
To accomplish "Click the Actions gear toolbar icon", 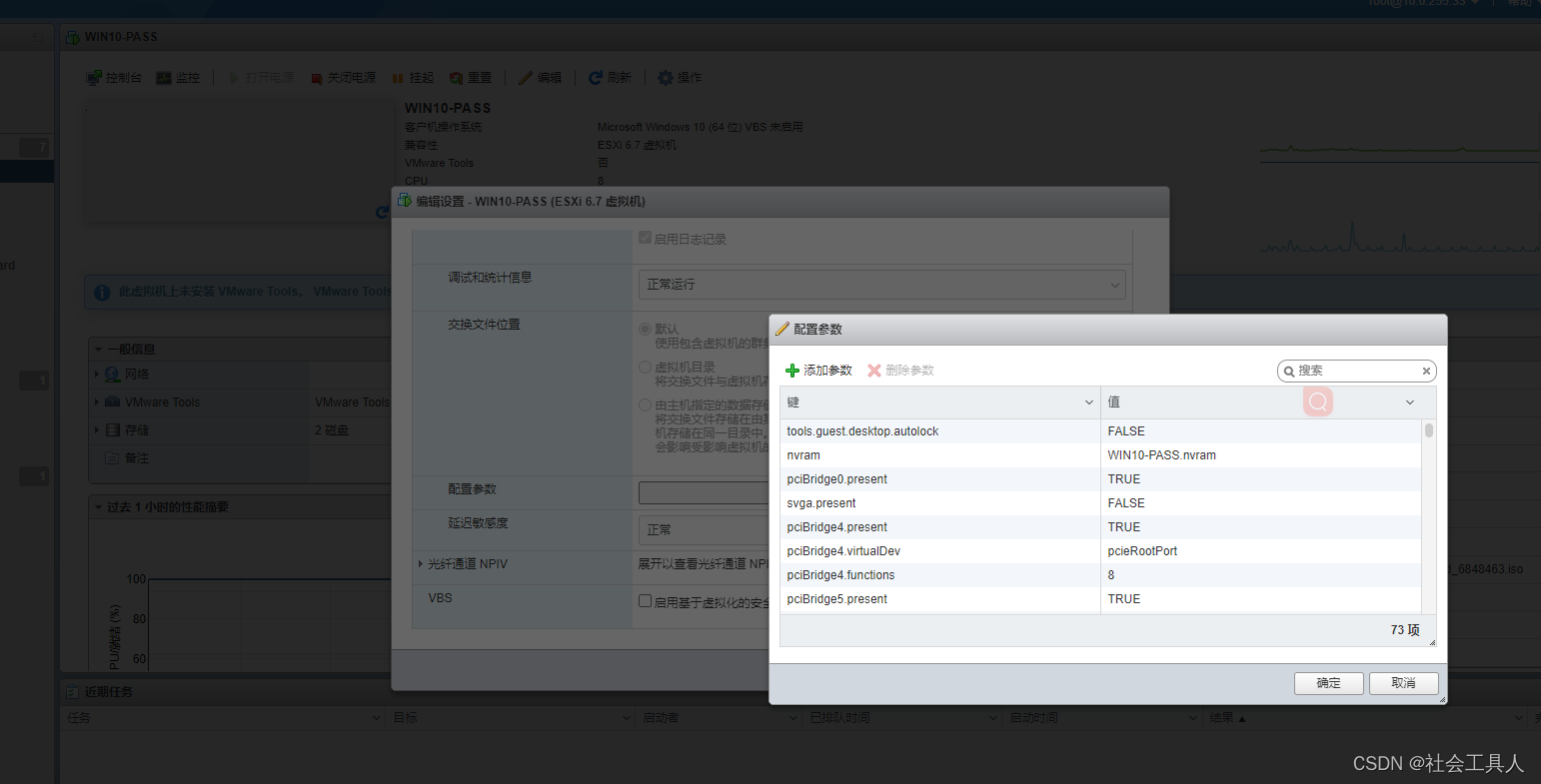I will 666,78.
